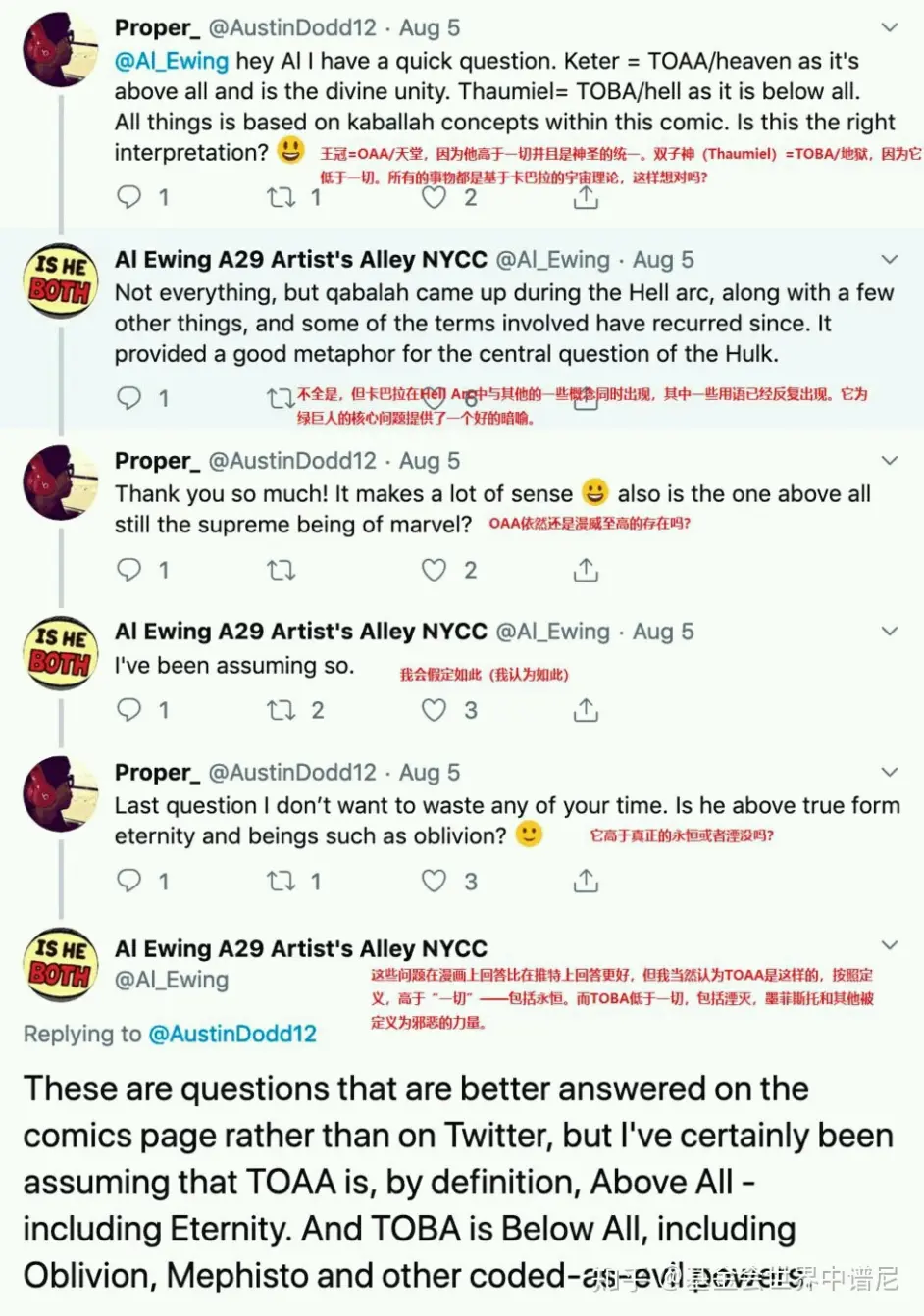Like Al Ewing's "I've been assuming so" tweet
924x1316 pixels.
pos(434,710)
